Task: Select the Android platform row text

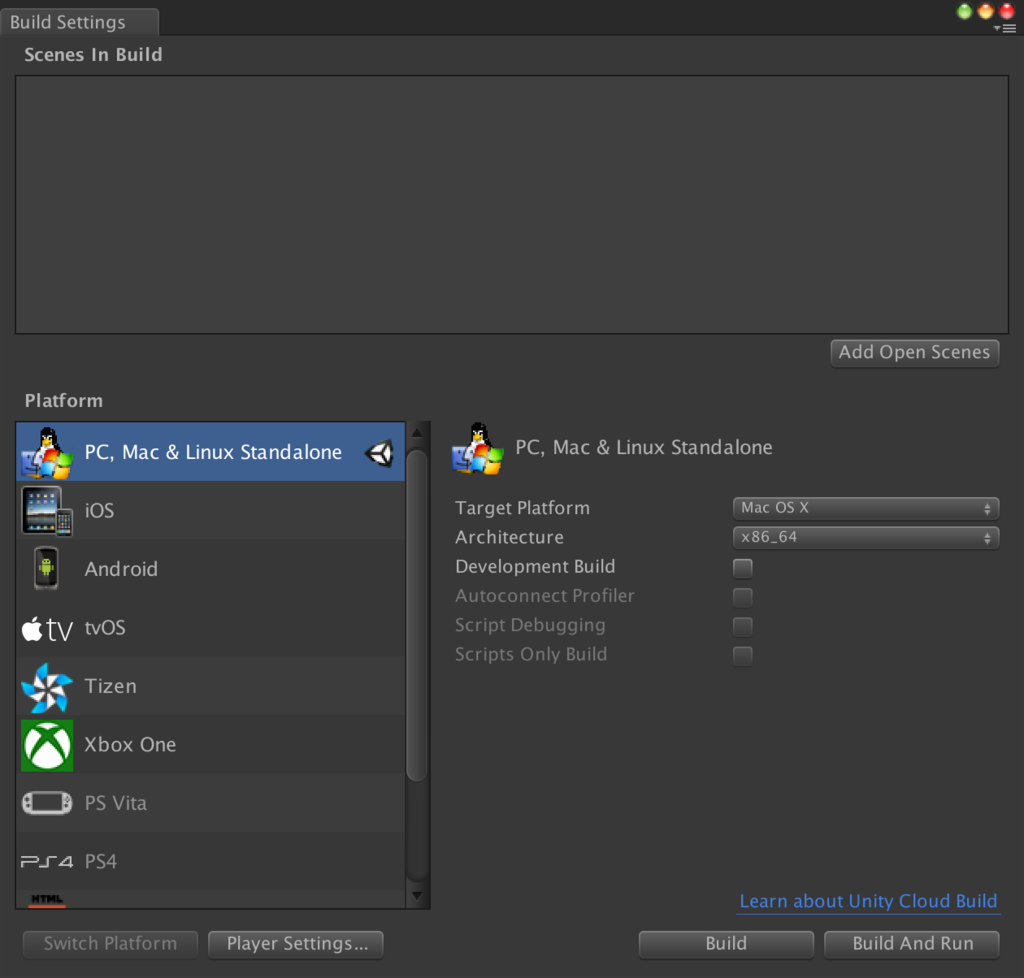Action: [x=121, y=569]
